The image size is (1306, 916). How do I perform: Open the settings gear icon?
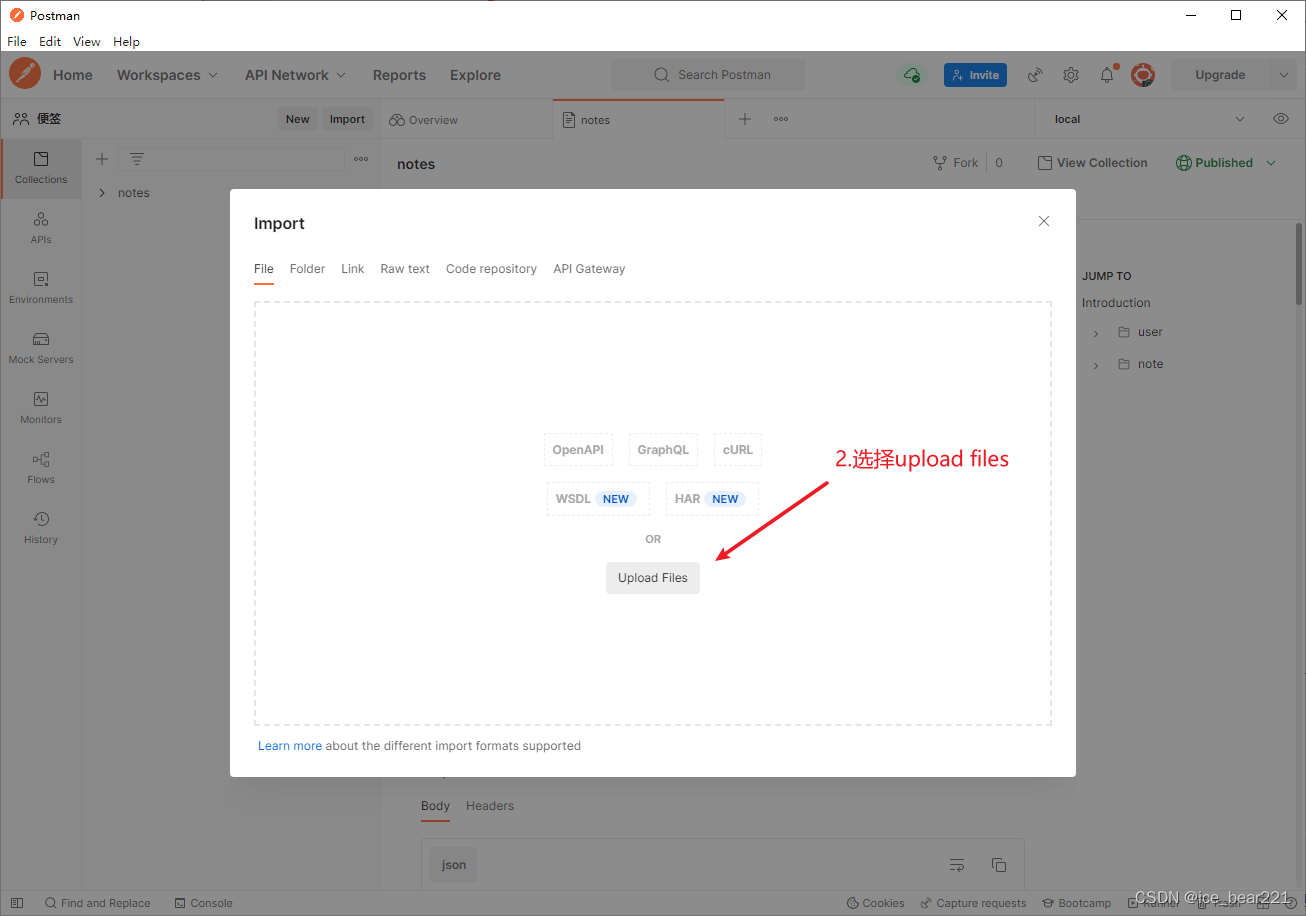tap(1071, 75)
